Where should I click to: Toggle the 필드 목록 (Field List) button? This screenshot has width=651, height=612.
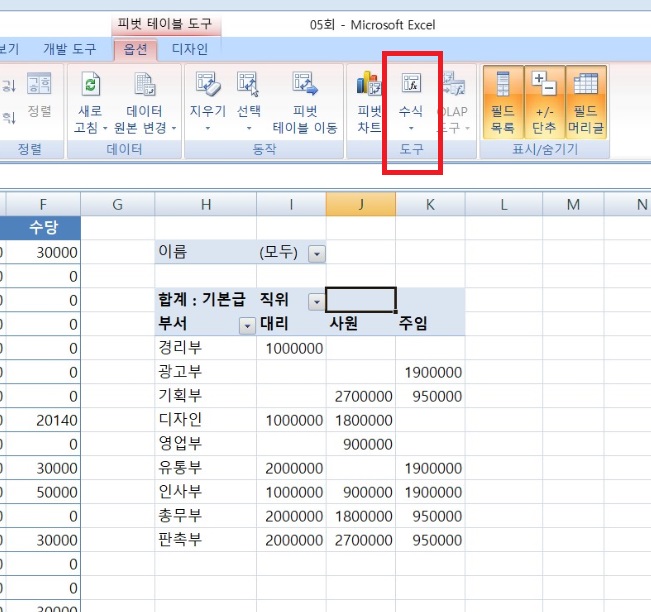coord(502,100)
